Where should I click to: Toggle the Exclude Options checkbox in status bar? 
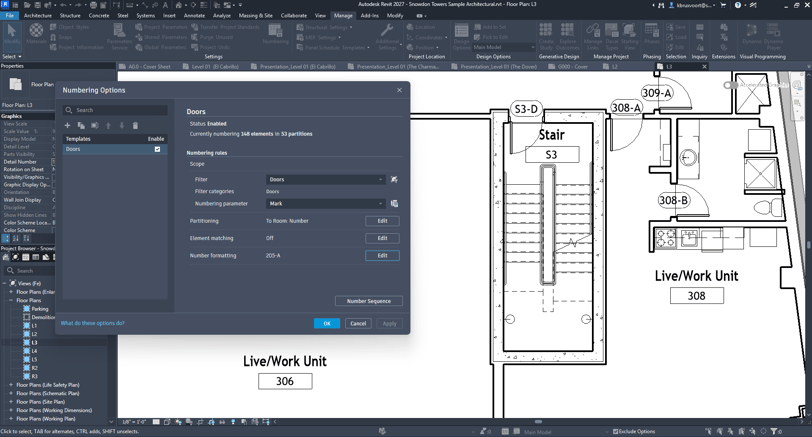click(x=615, y=432)
